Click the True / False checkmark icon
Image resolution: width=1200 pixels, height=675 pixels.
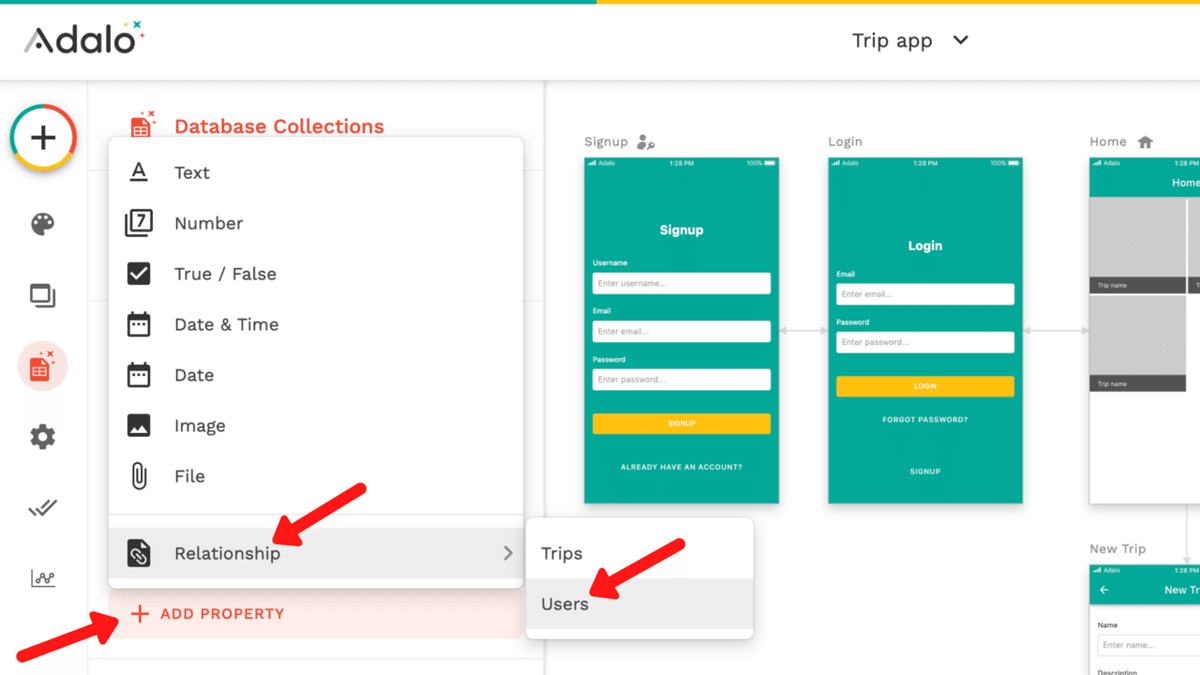pyautogui.click(x=139, y=274)
